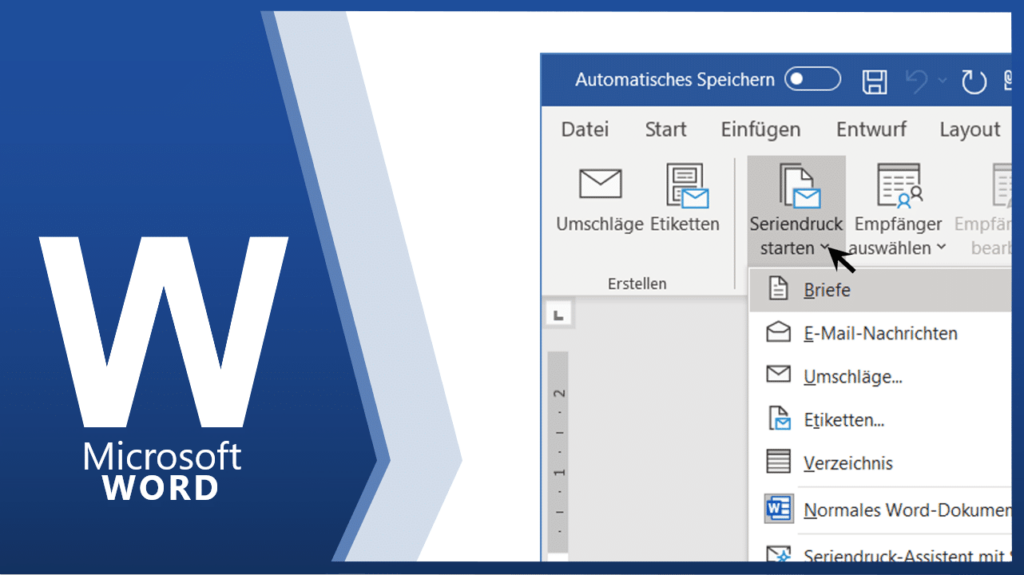This screenshot has width=1024, height=575.
Task: Switch to the Entwurf tab
Action: tap(871, 130)
